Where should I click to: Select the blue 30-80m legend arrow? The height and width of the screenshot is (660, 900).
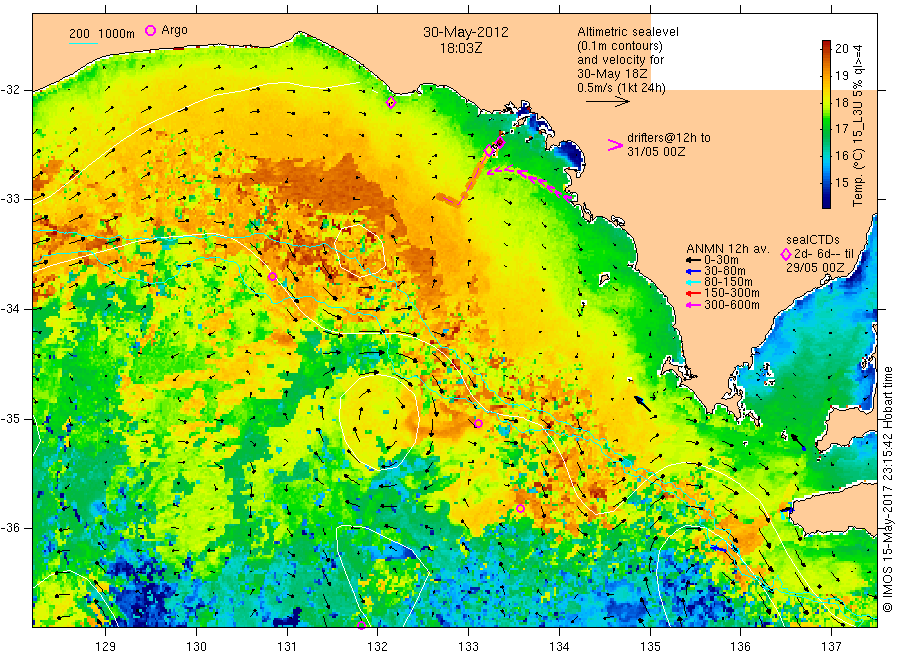pyautogui.click(x=693, y=271)
